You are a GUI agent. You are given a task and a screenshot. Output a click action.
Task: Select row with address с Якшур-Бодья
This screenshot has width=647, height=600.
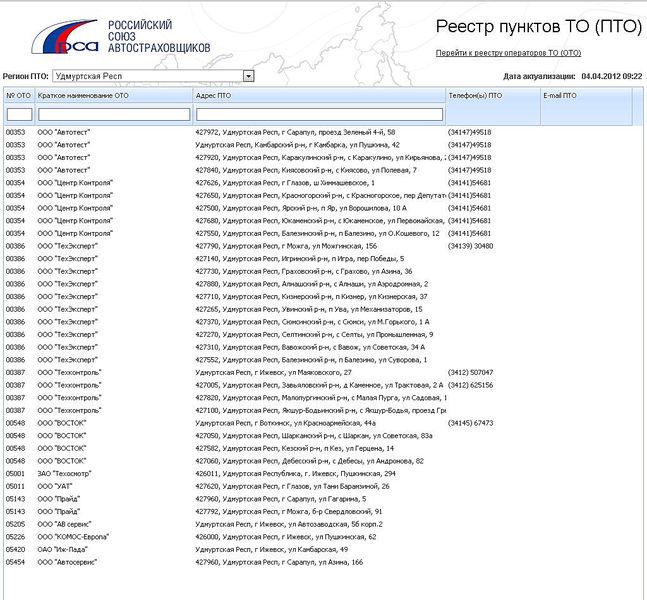pos(323,411)
